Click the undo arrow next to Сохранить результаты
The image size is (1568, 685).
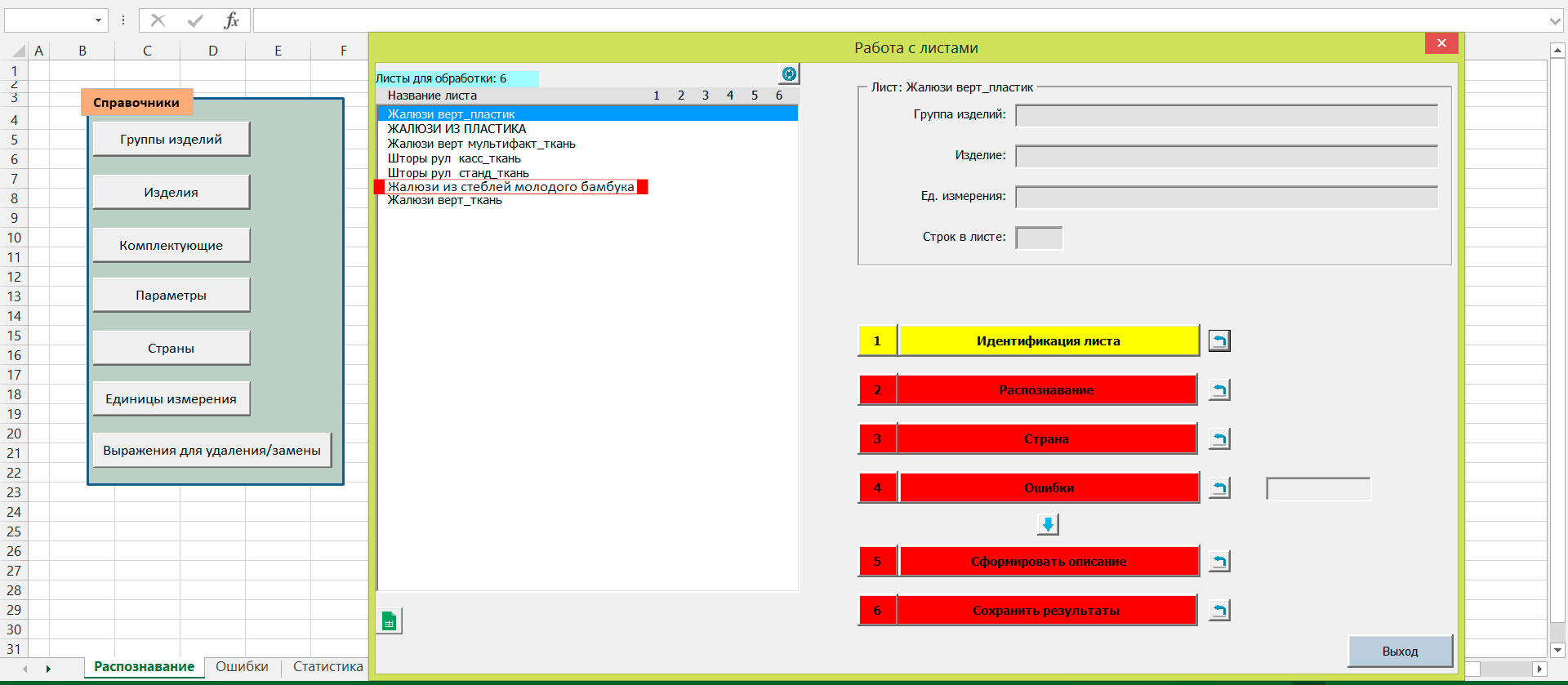(x=1219, y=610)
